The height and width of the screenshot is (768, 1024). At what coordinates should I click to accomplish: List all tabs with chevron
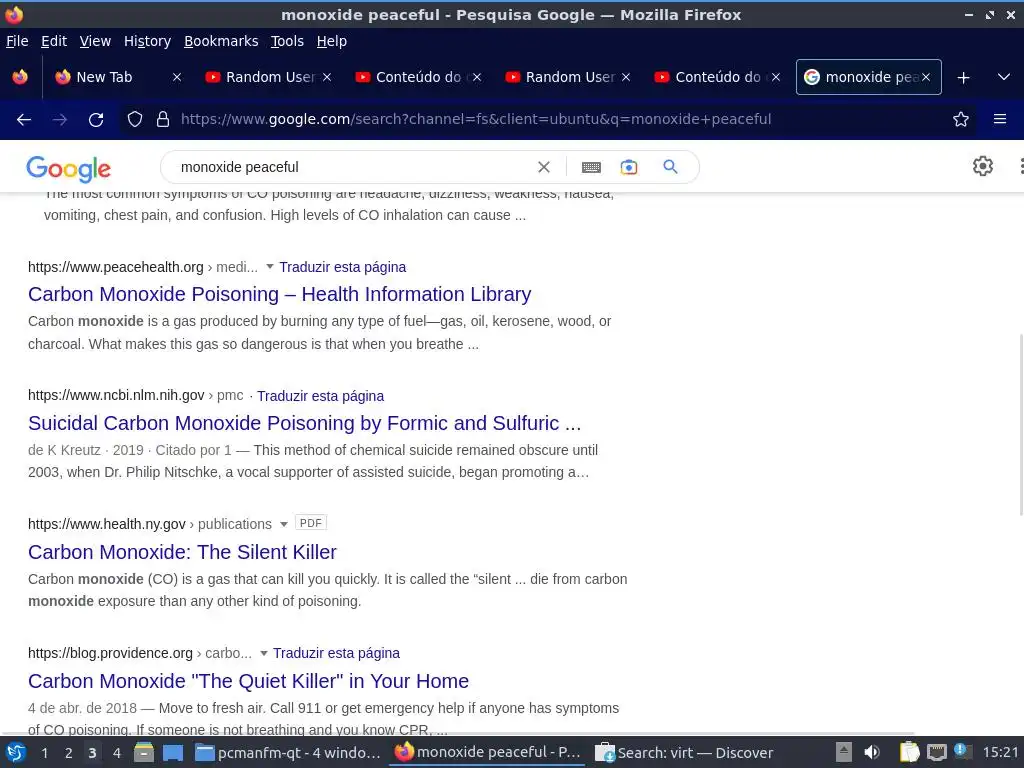(x=1004, y=77)
